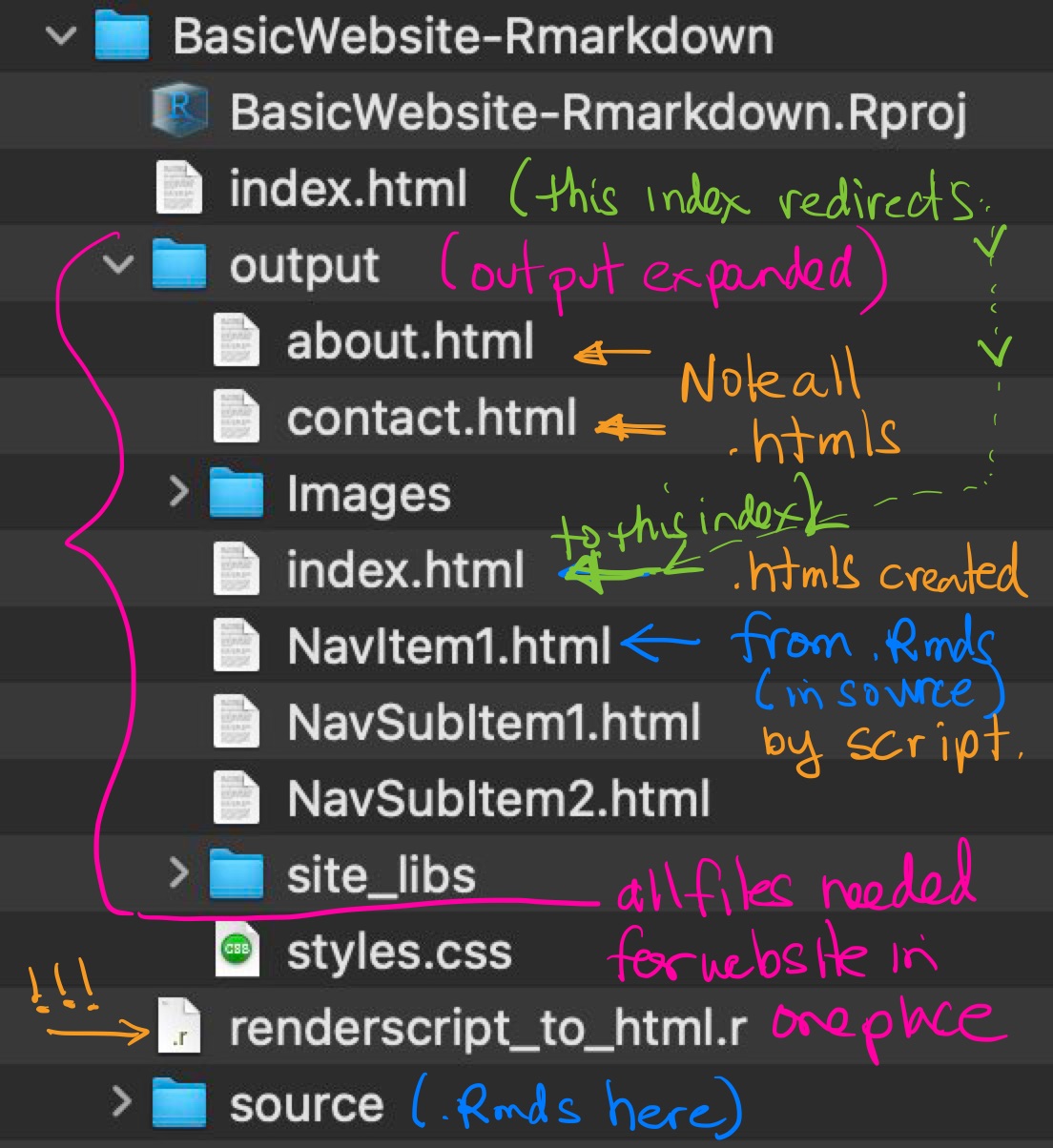This screenshot has width=1053, height=1148.
Task: Click the NavSubItem1.html file icon
Action: [x=237, y=722]
